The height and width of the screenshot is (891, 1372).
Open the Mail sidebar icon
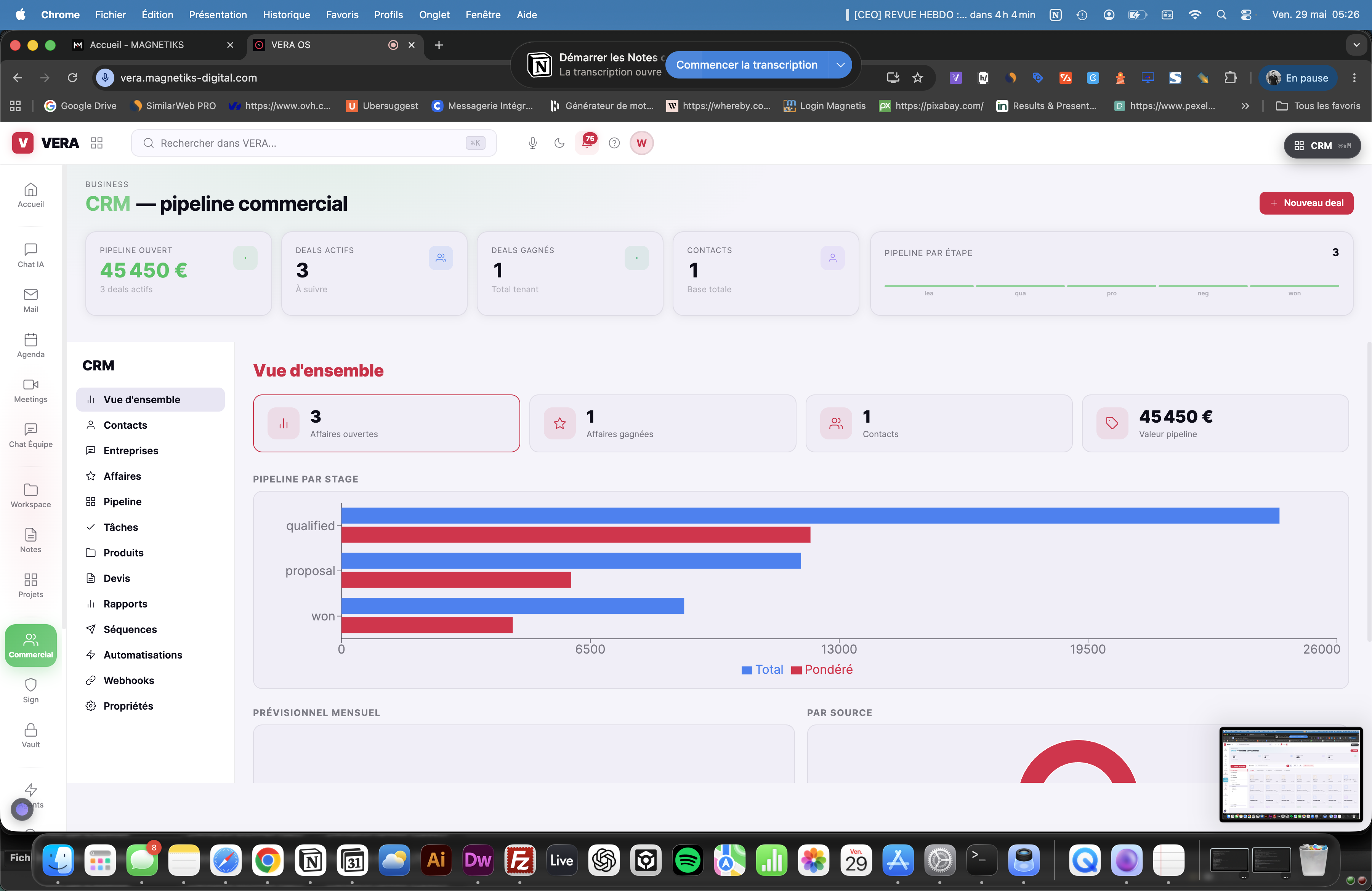[30, 300]
